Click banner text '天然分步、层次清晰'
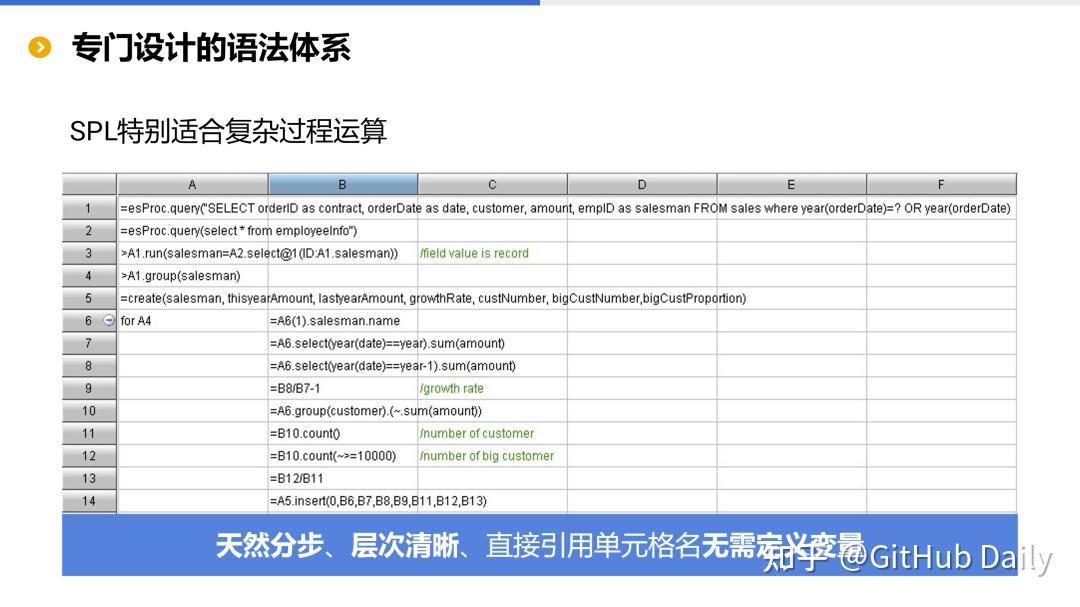 pyautogui.click(x=337, y=545)
